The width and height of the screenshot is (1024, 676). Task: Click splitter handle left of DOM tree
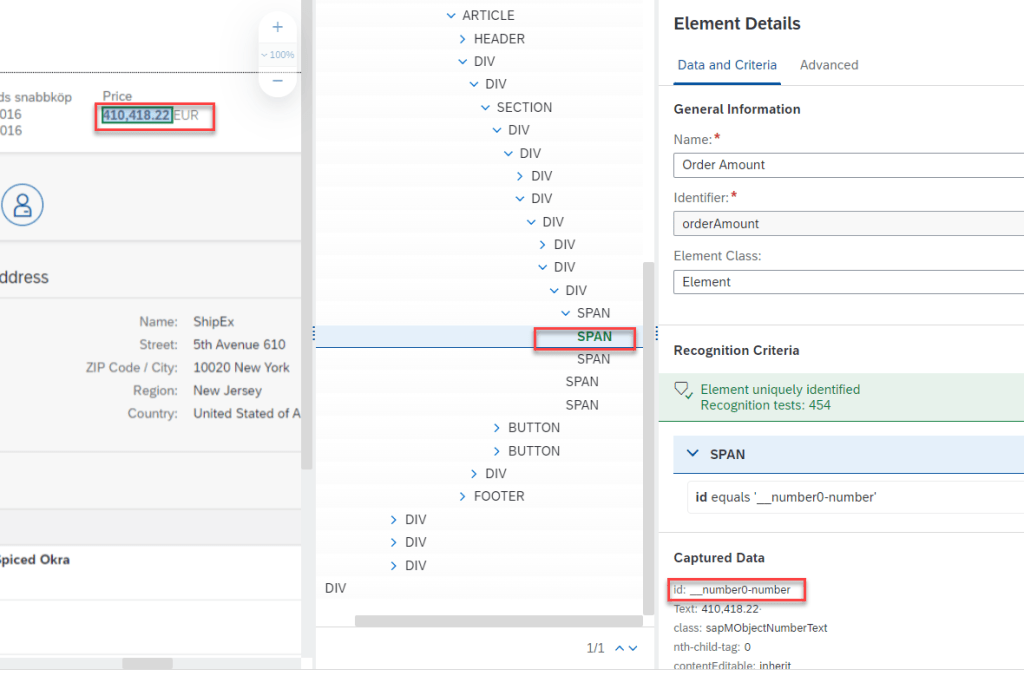pos(314,333)
